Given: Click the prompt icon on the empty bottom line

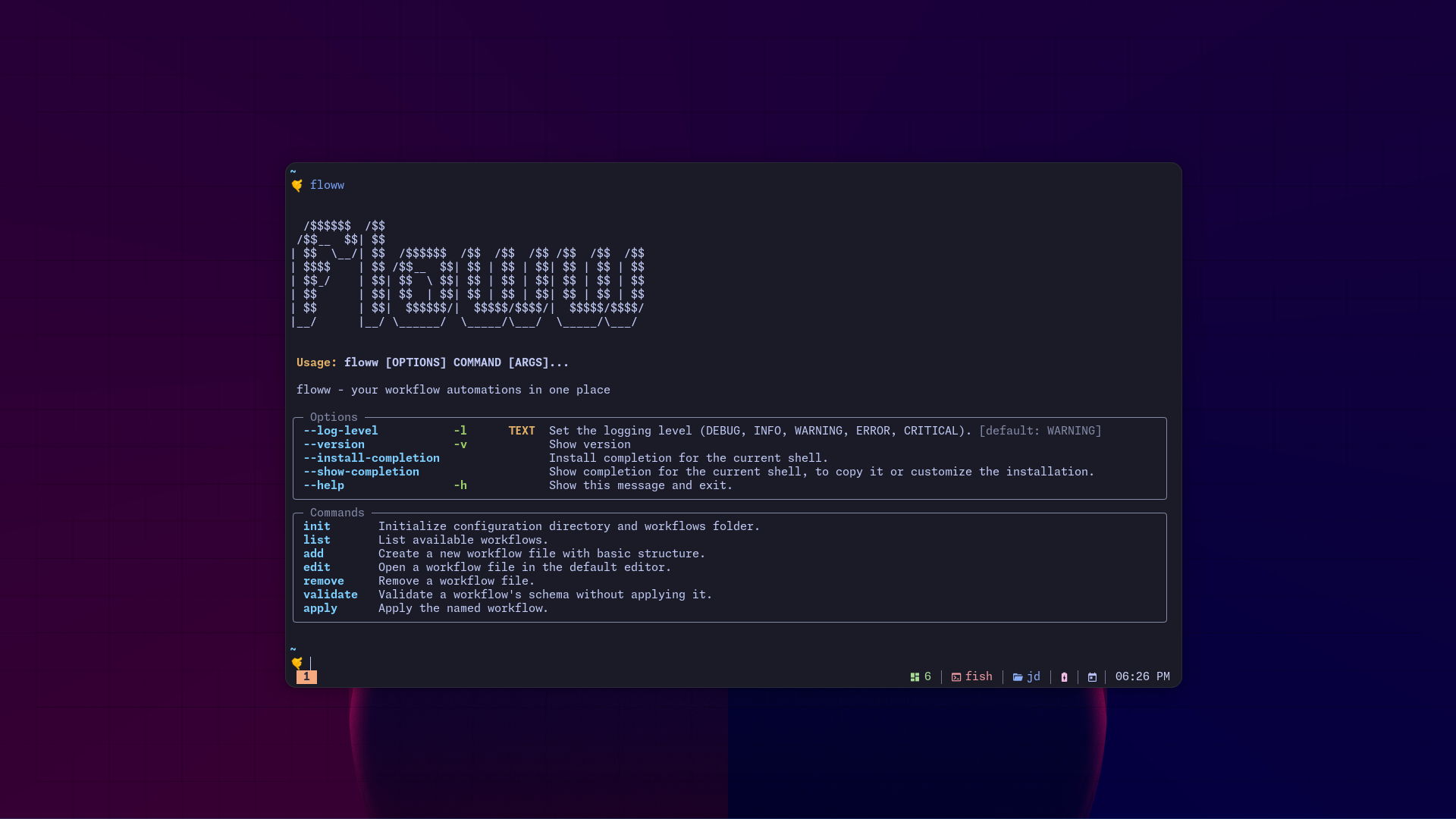Looking at the screenshot, I should pos(297,663).
